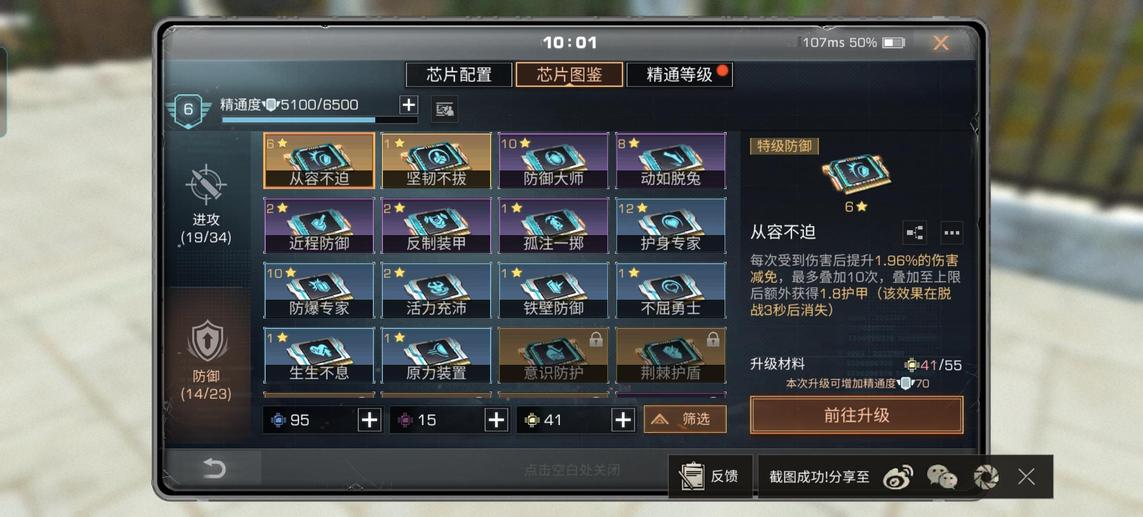Viewport: 1143px width, 517px height.
Task: Expand the 筛选 filter menu
Action: 685,419
